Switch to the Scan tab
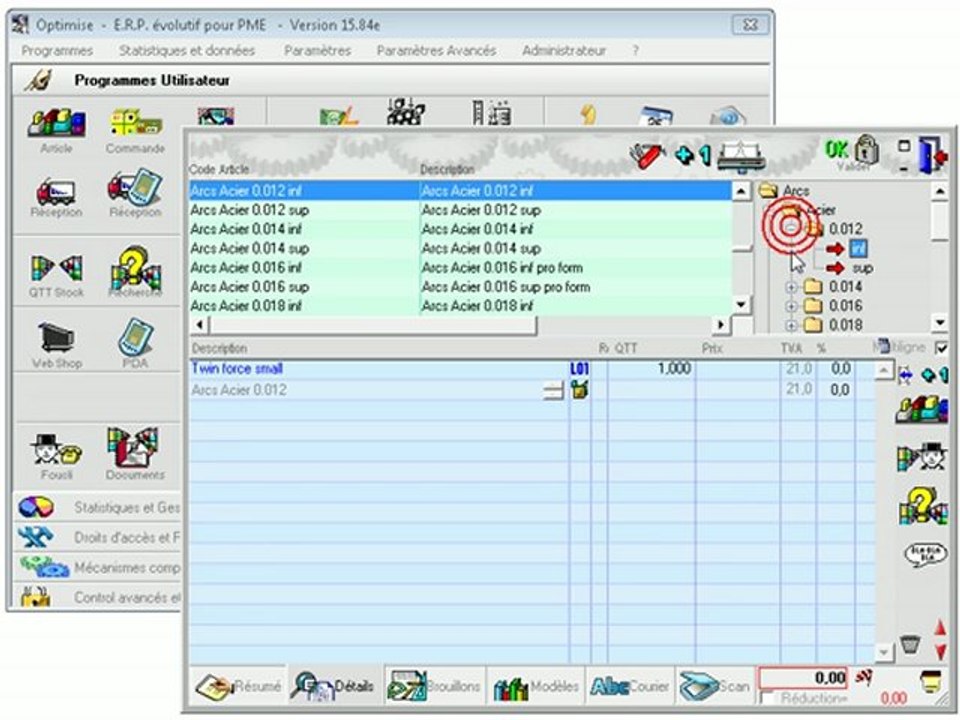The image size is (960, 720). tap(714, 686)
